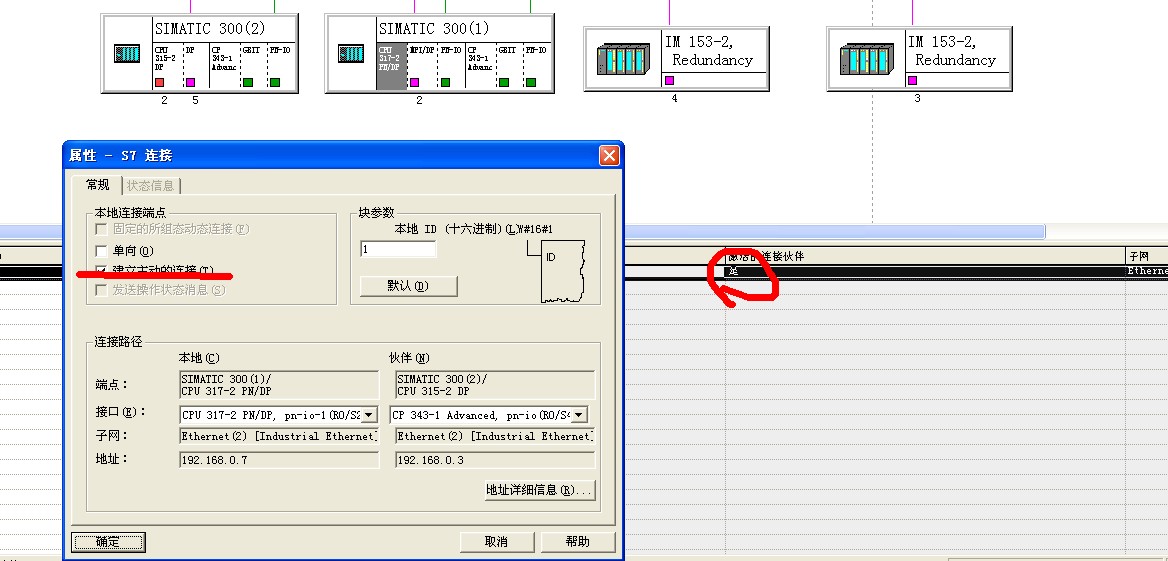Click the local address field 192.168.0.7
Image resolution: width=1168 pixels, height=561 pixels.
279,460
